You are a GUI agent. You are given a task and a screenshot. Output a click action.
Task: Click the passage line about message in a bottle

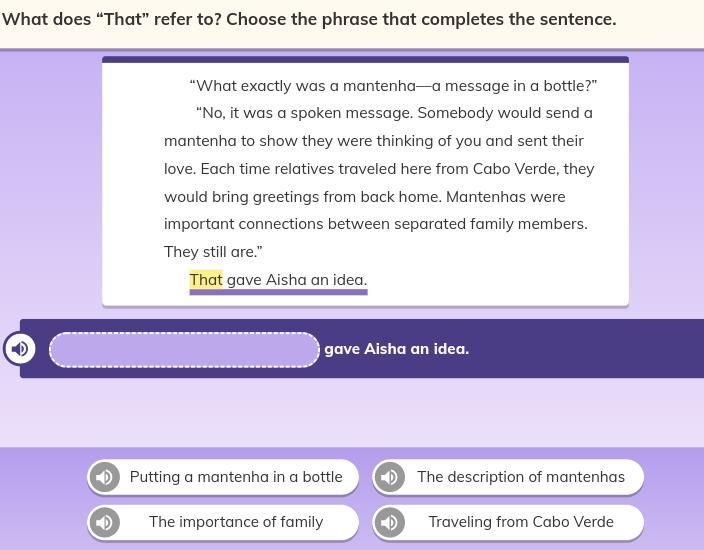(x=393, y=85)
